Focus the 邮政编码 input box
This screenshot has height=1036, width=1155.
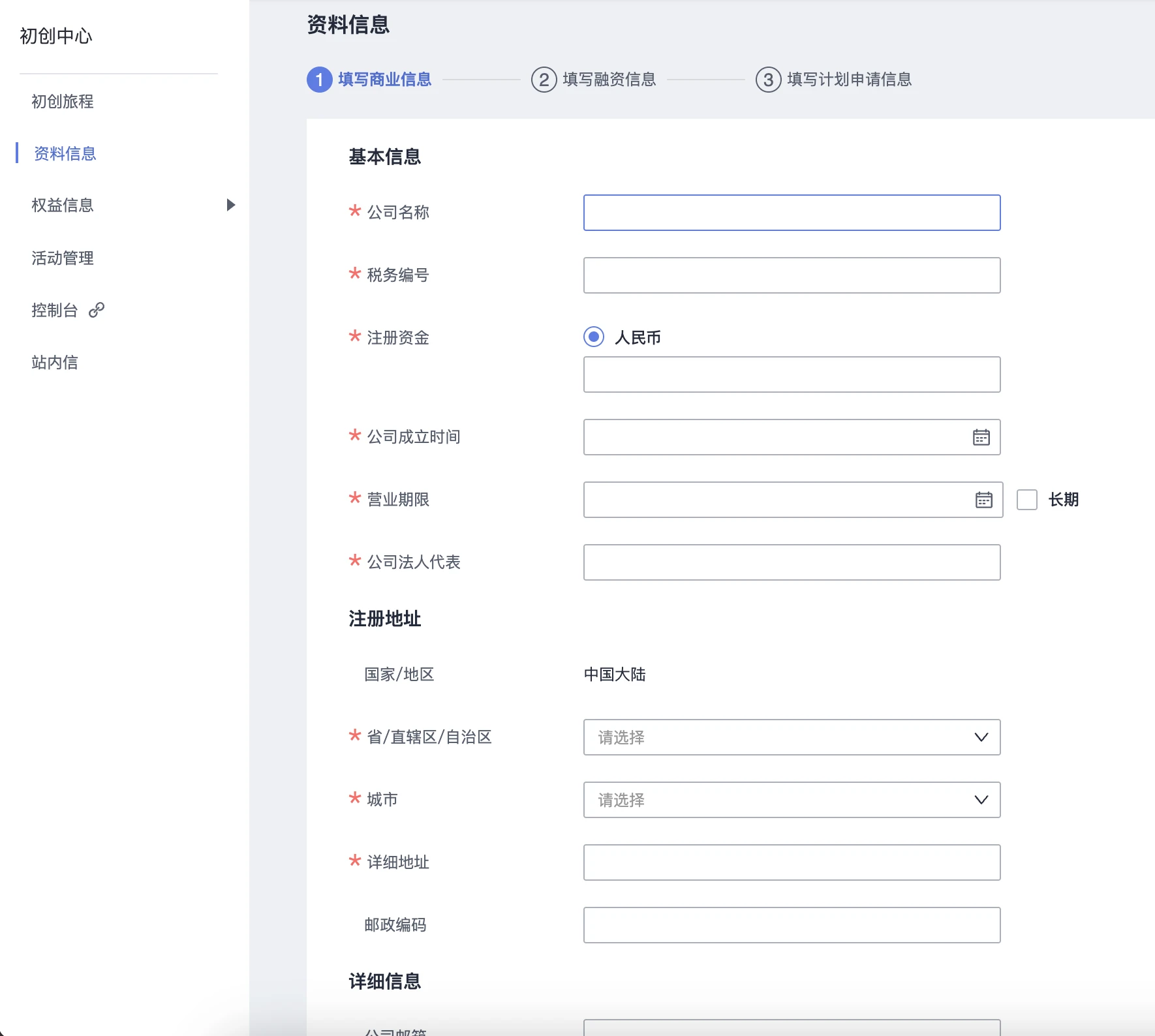(792, 925)
